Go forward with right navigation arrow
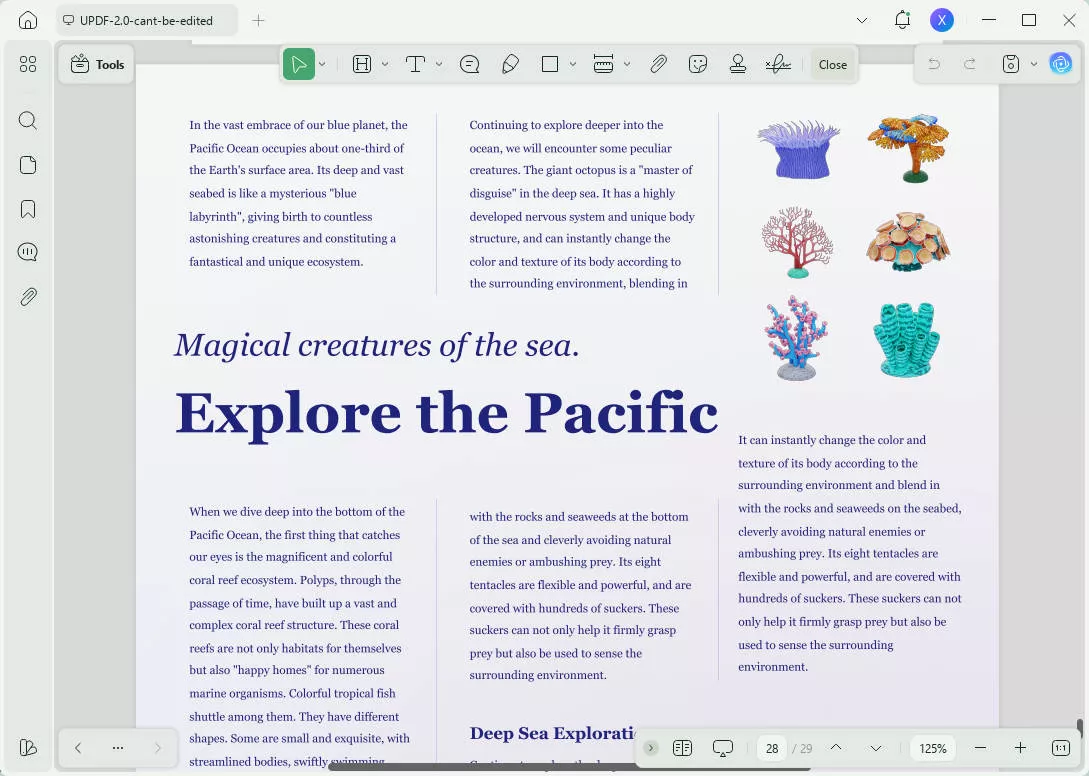This screenshot has width=1089, height=776. pyautogui.click(x=158, y=748)
